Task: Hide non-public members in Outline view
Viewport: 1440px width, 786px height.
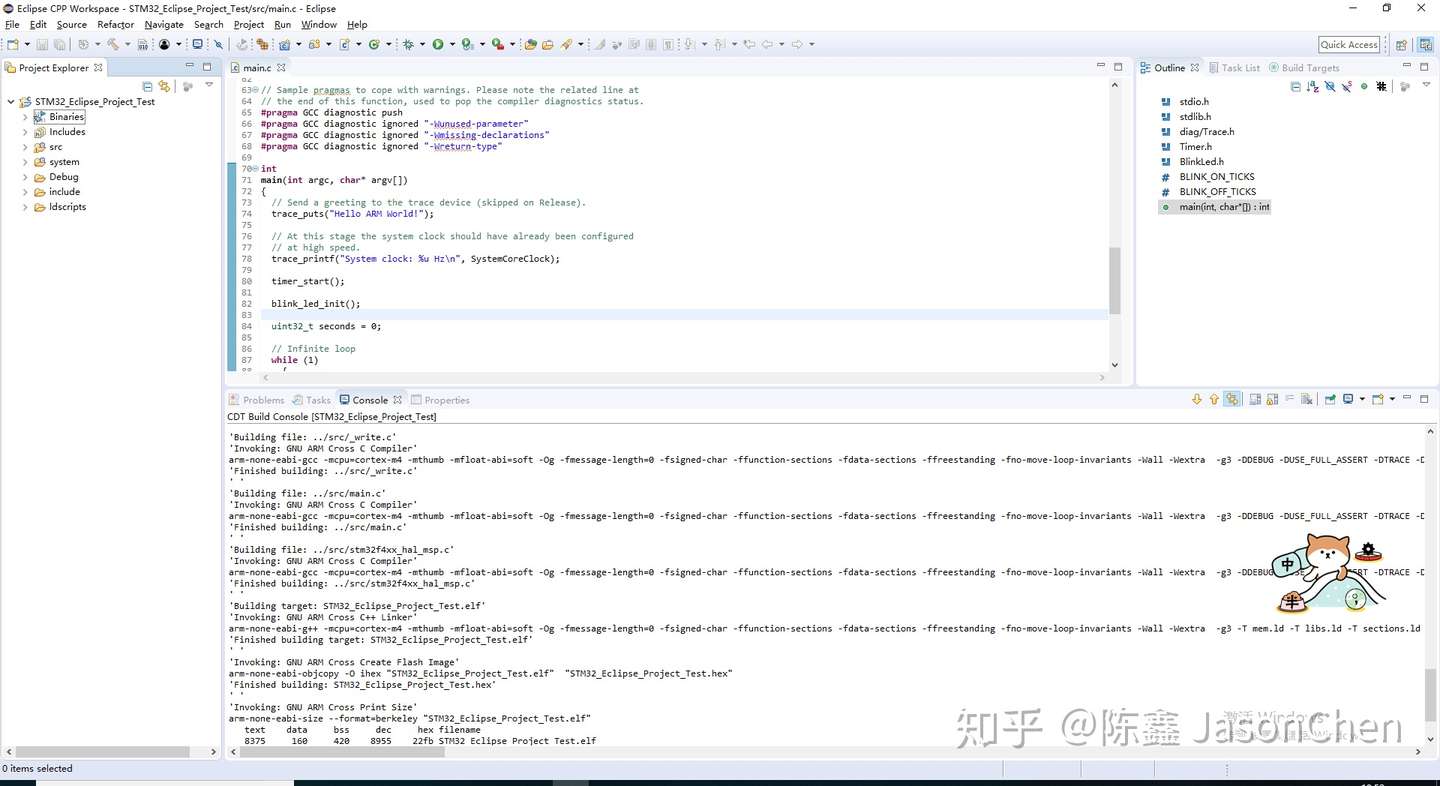Action: (x=1364, y=86)
